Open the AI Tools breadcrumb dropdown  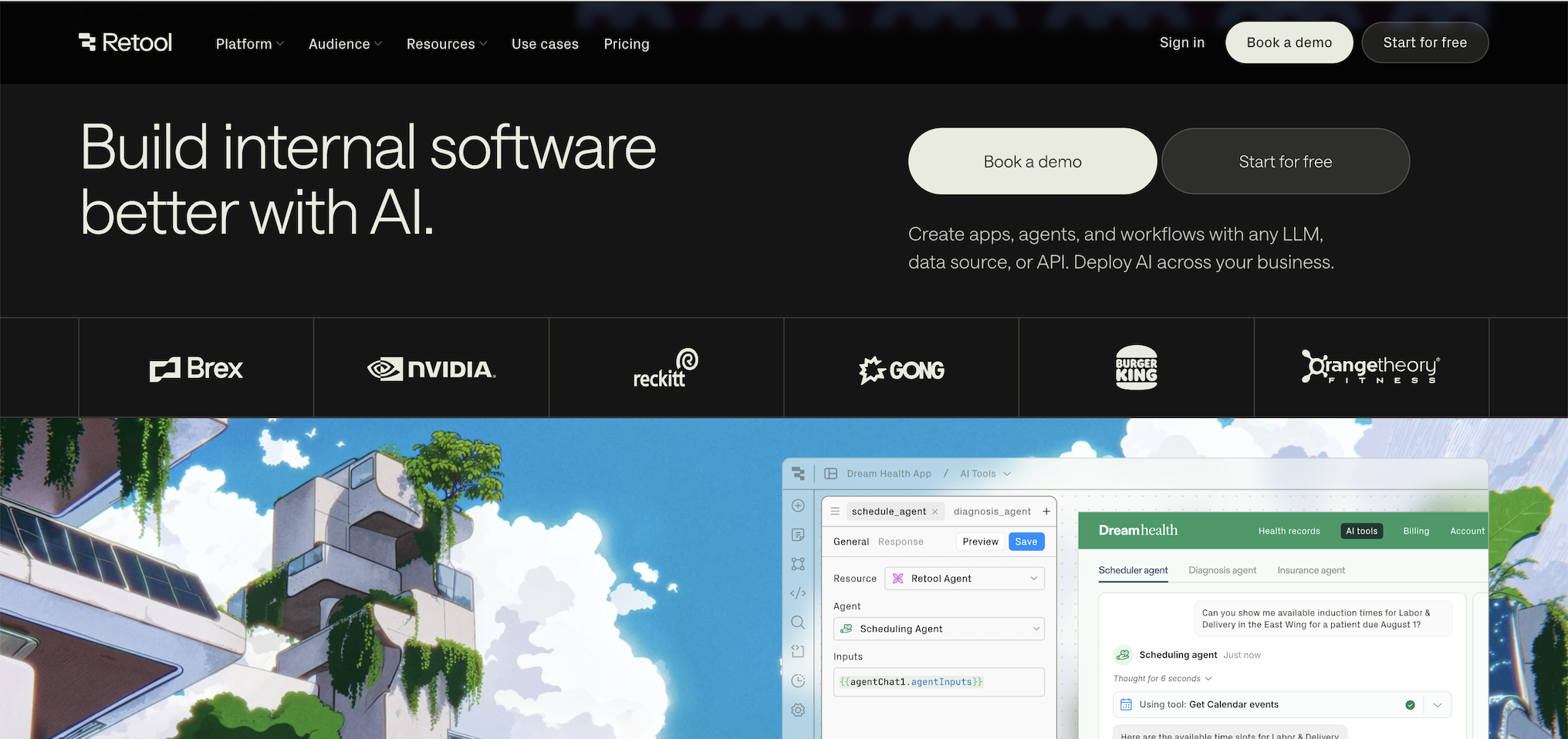tap(985, 474)
